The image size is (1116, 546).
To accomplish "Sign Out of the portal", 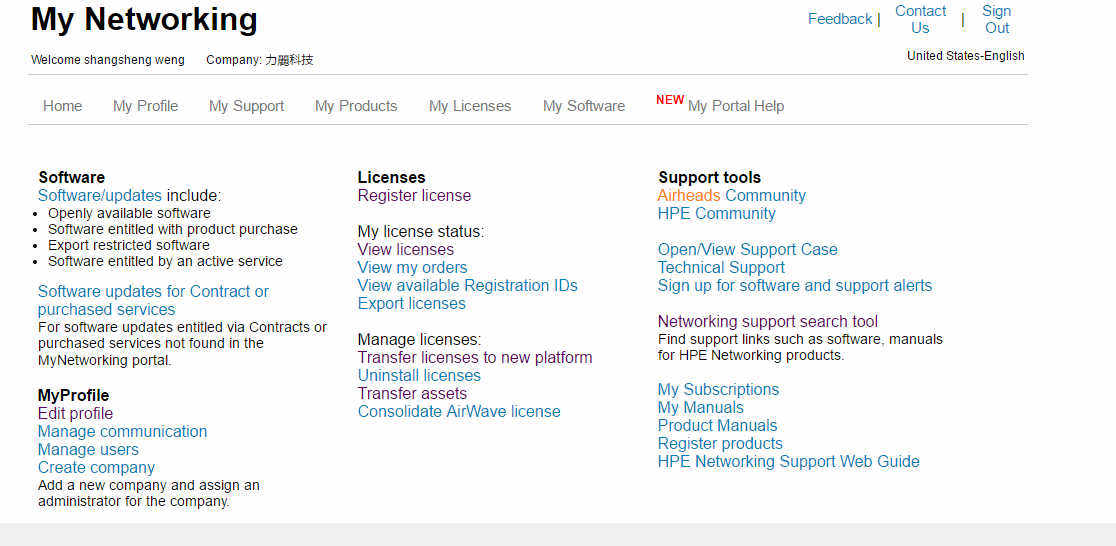I will (996, 19).
